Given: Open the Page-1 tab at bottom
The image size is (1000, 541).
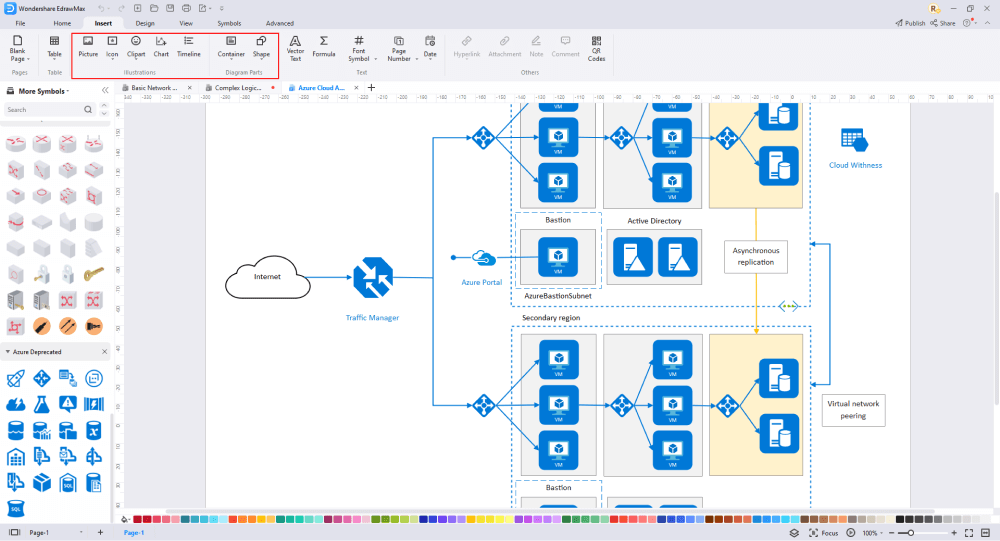Looking at the screenshot, I should pyautogui.click(x=133, y=533).
